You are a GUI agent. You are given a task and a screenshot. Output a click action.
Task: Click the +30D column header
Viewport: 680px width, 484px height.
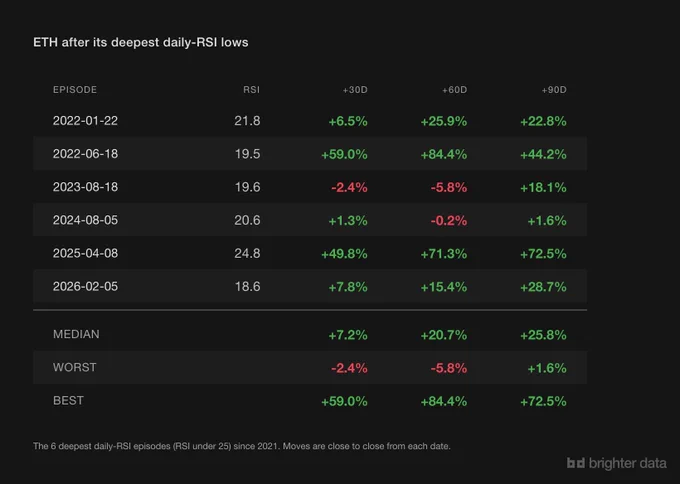click(x=355, y=90)
